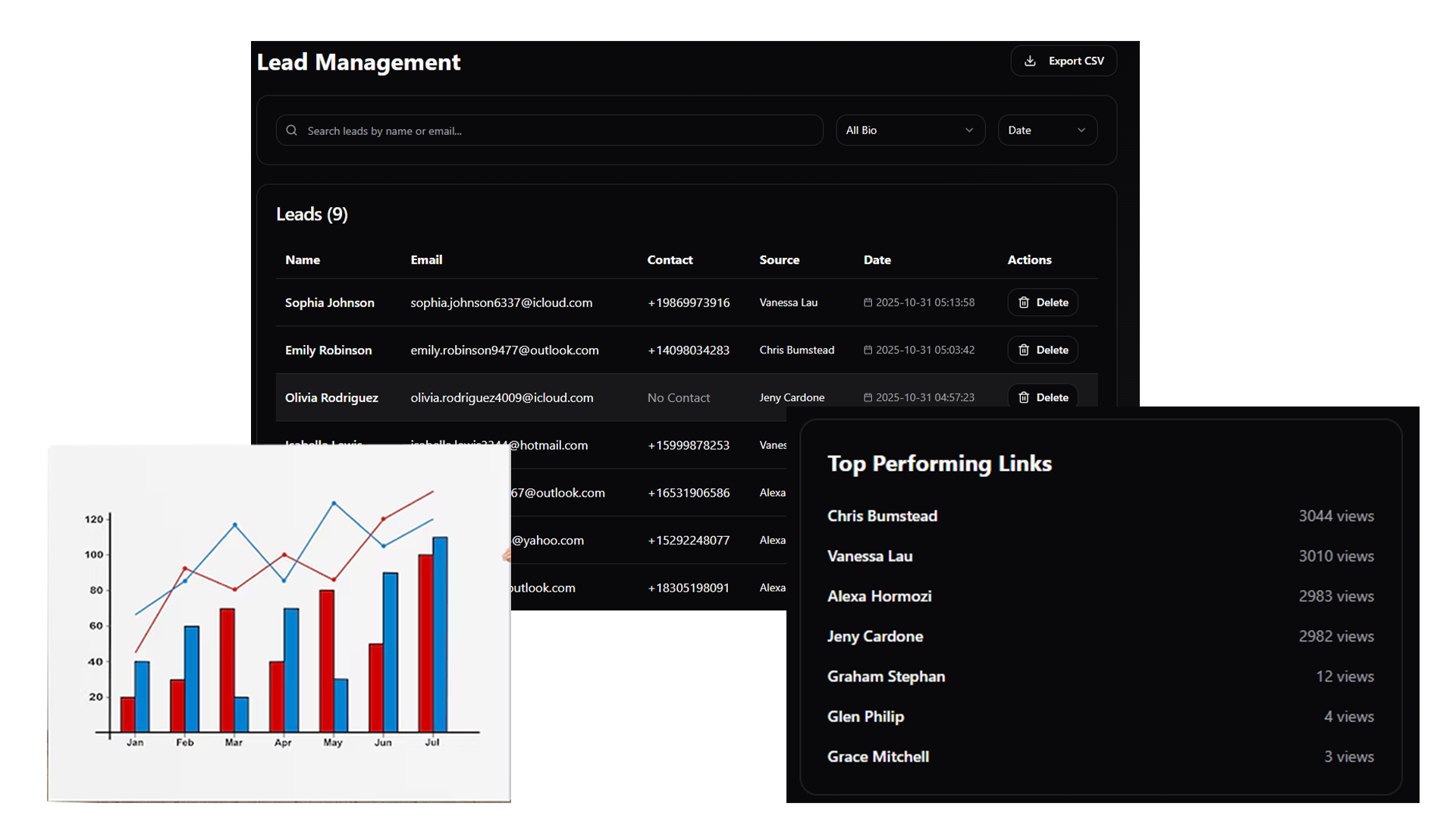Click calendar icon beside 04:57:23 date
This screenshot has width=1456, height=819.
tap(868, 397)
